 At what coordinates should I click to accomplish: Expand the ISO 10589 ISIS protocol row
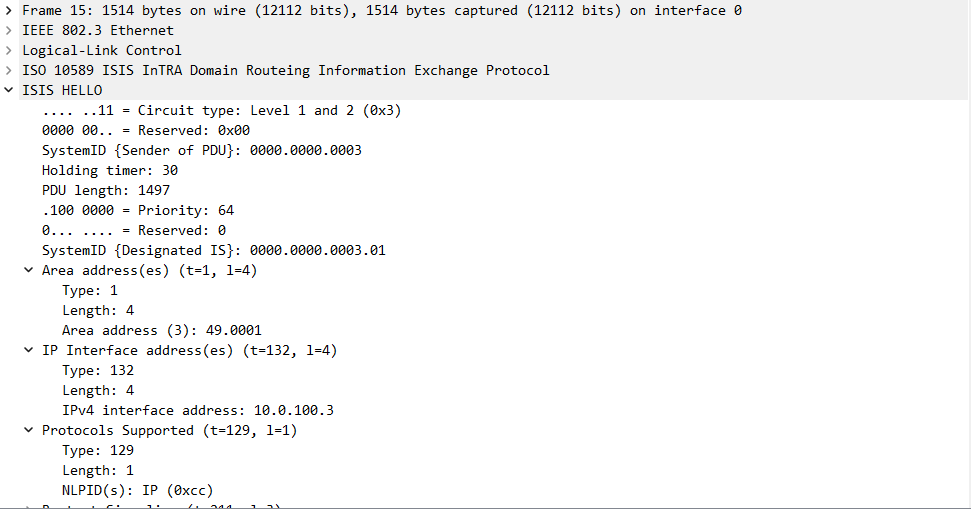(9, 70)
